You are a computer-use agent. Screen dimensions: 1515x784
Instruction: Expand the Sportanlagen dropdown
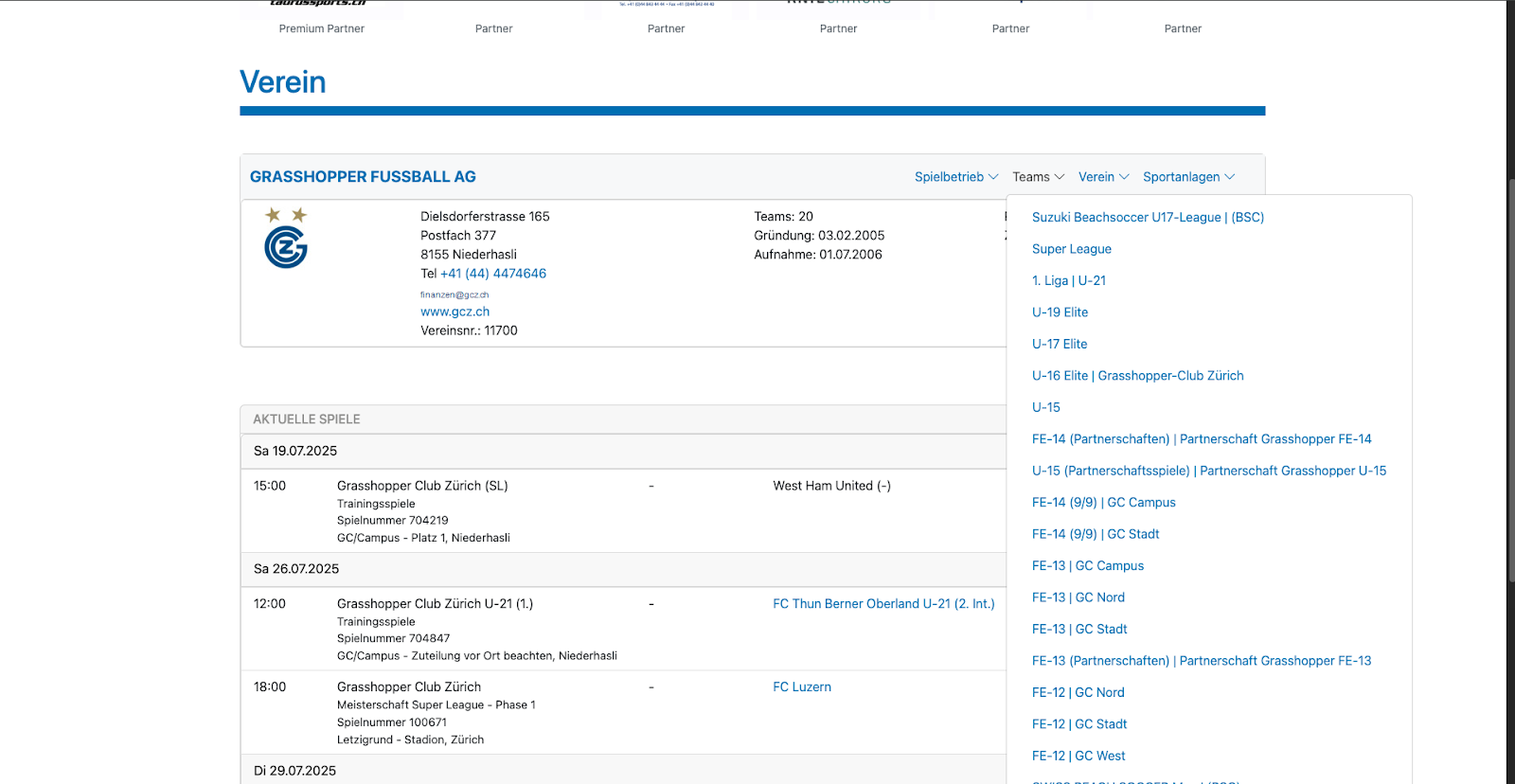click(1189, 177)
